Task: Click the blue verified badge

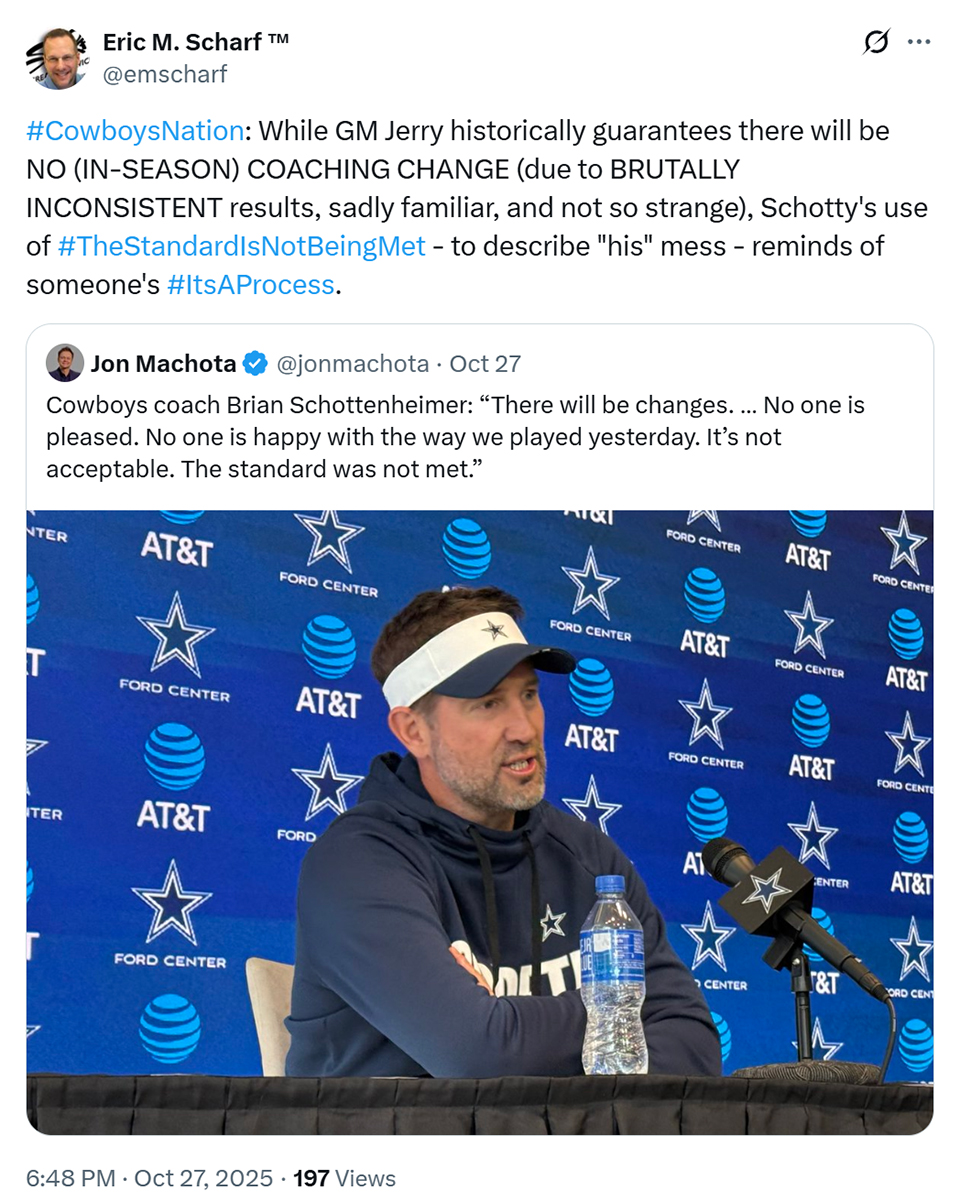Action: click(255, 364)
